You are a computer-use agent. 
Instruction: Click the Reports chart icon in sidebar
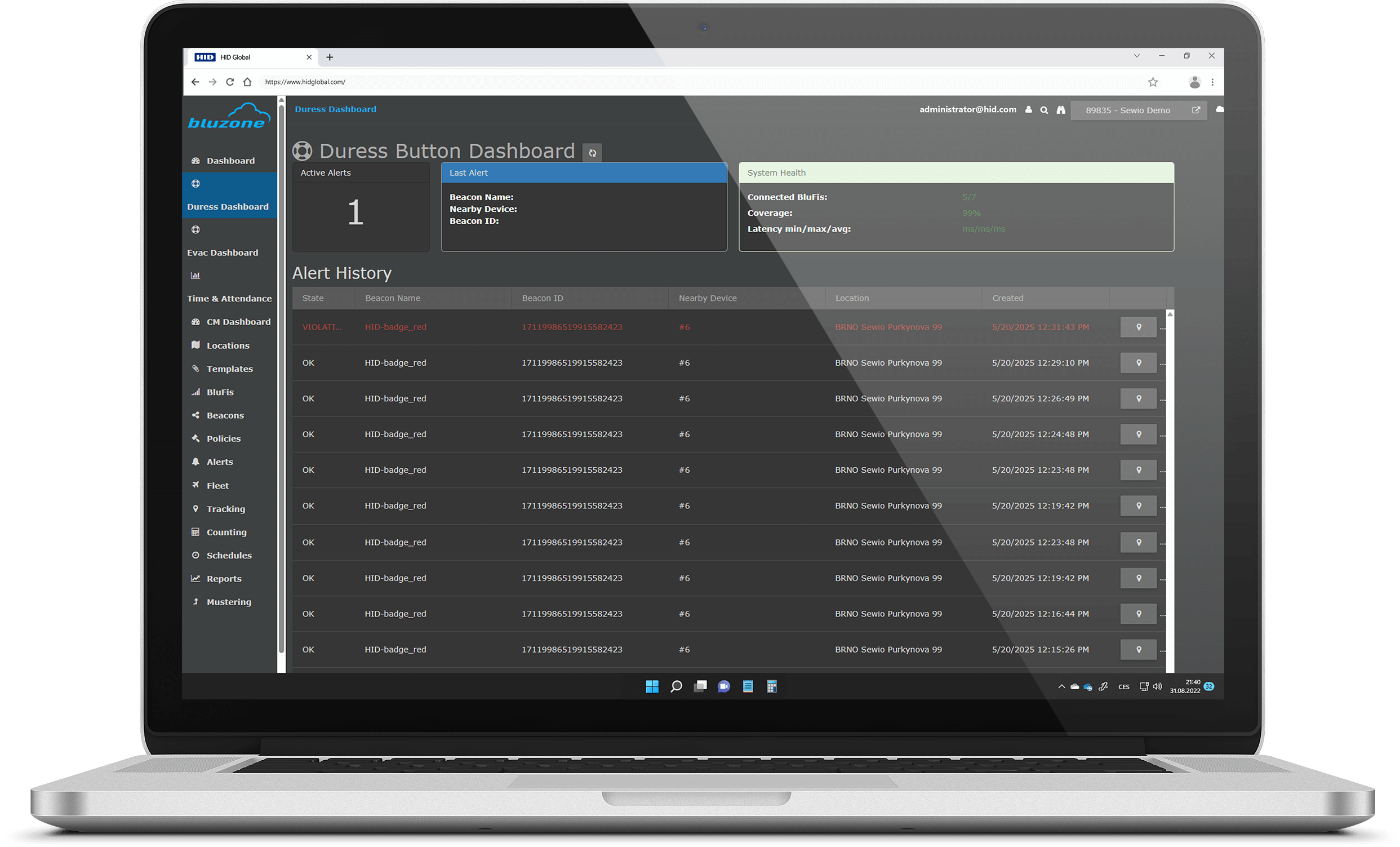coord(195,578)
